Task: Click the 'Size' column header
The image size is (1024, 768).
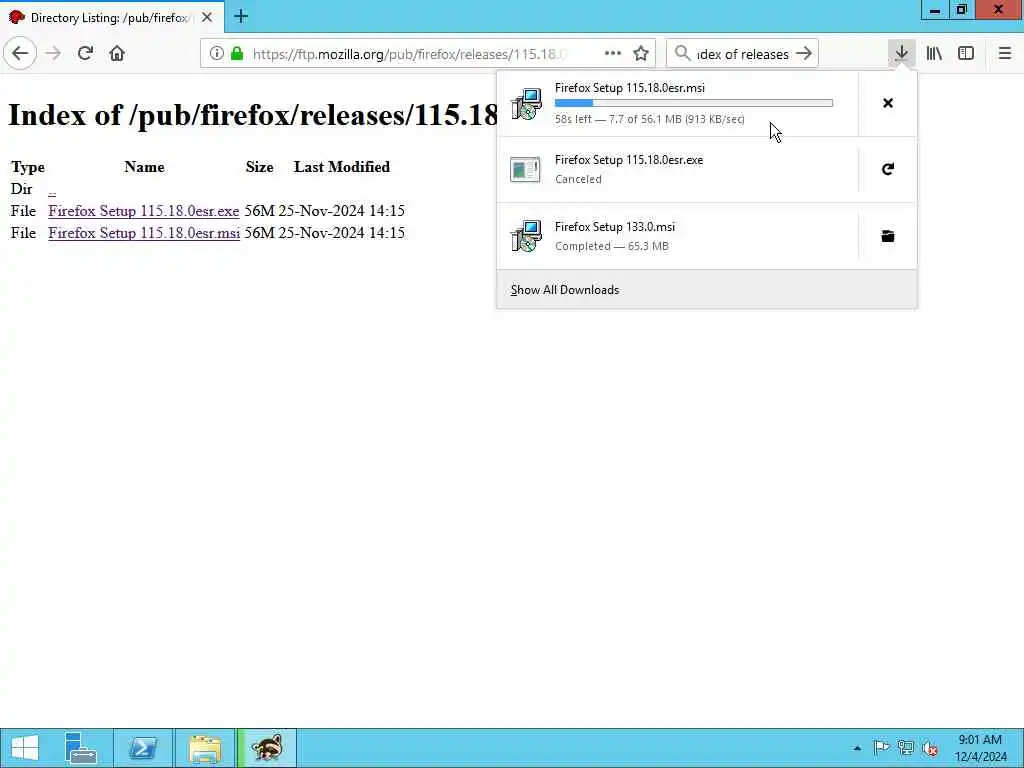Action: point(259,167)
